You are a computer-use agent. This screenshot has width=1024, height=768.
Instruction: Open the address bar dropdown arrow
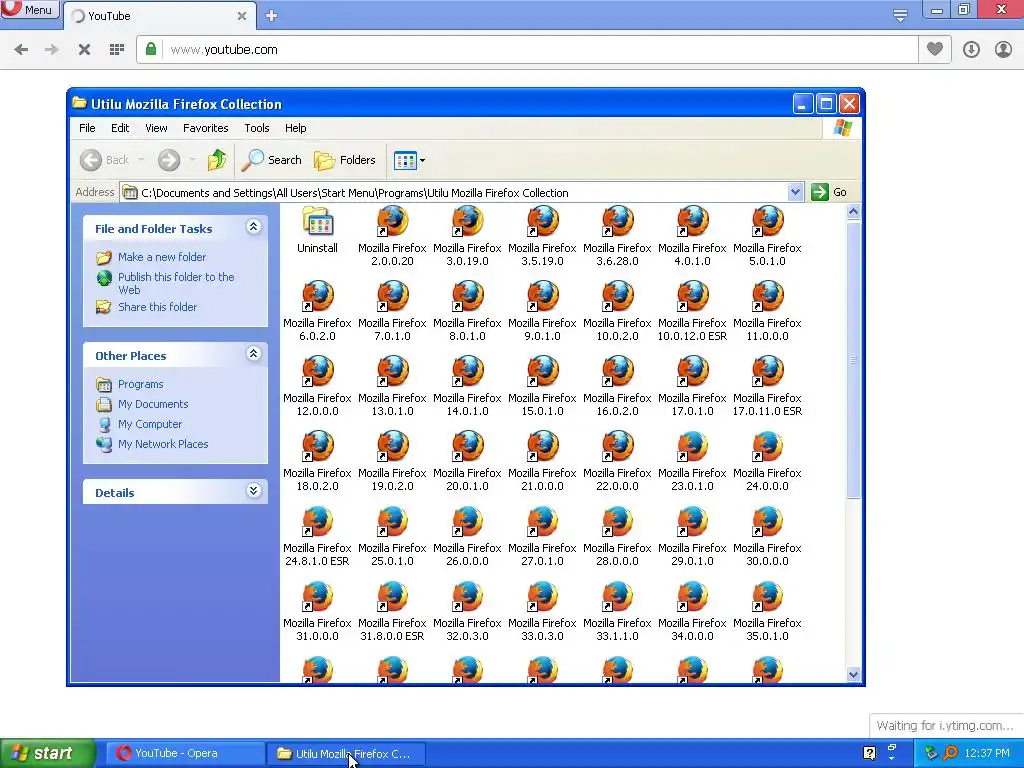[795, 192]
